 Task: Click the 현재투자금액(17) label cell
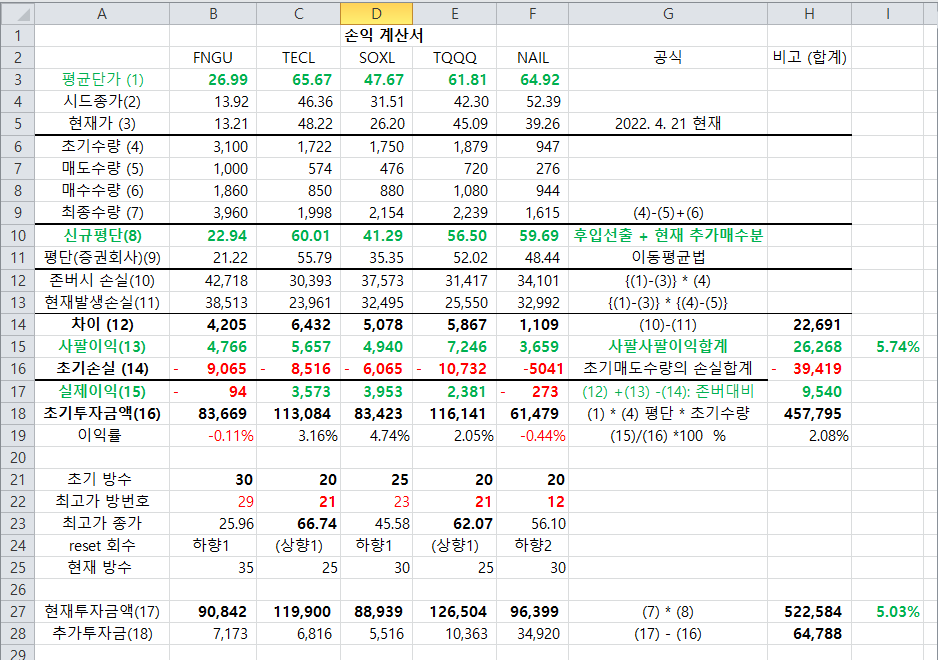102,612
